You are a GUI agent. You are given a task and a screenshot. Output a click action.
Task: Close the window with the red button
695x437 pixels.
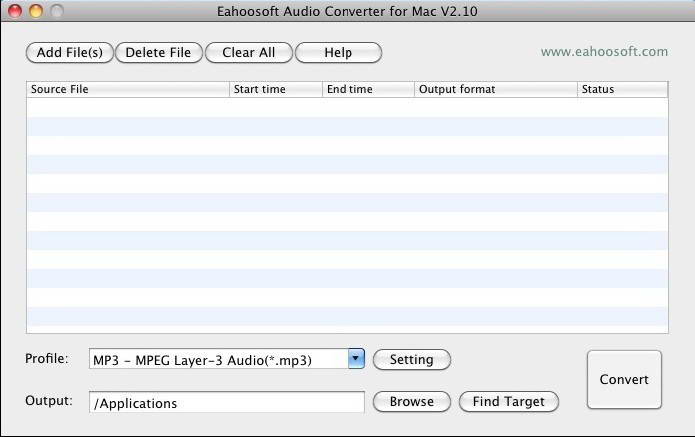click(15, 11)
